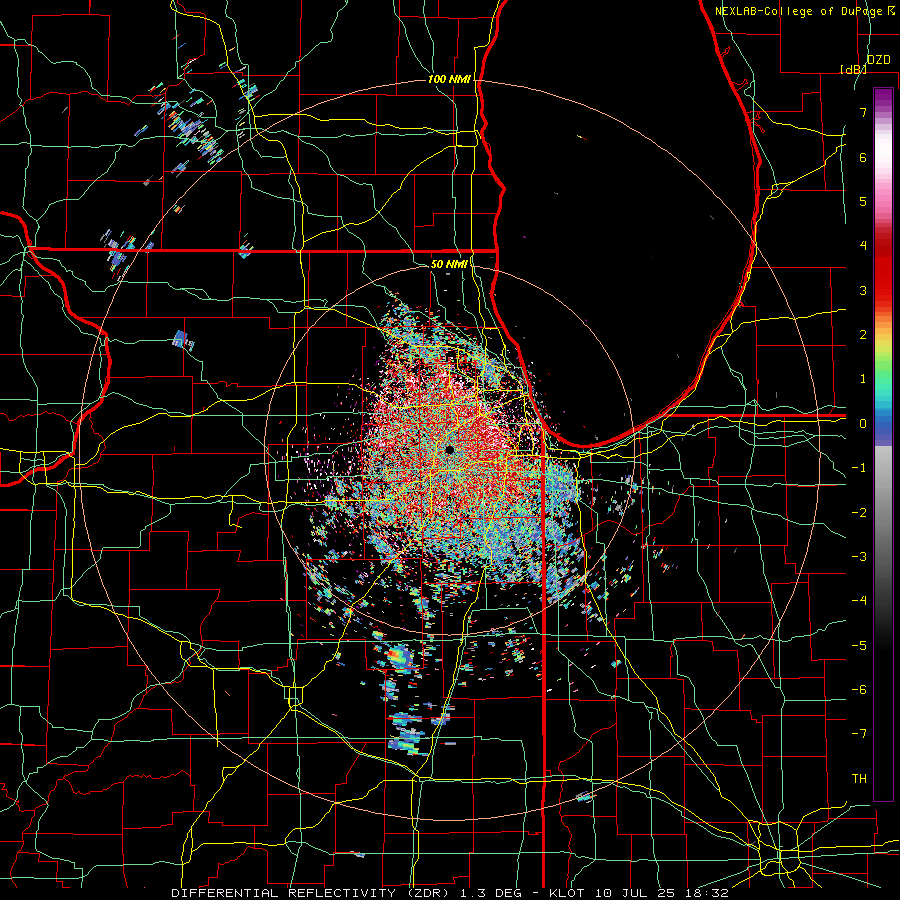Click the 5 value on color scale
The image size is (900, 900).
[863, 201]
